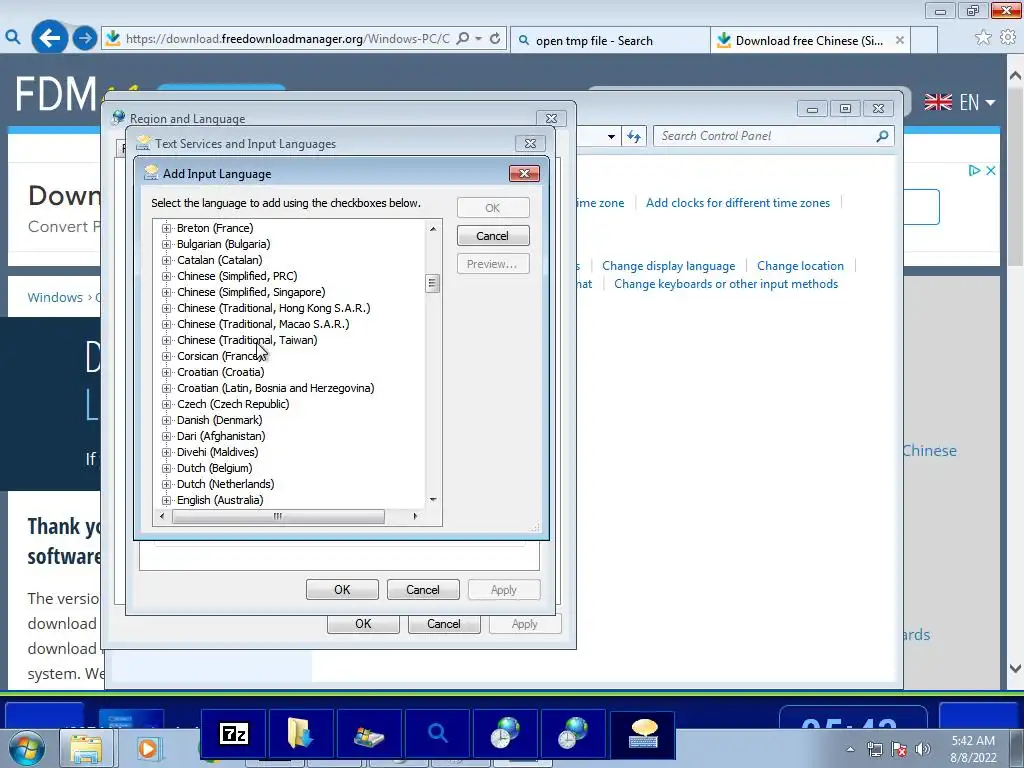Open the media player taskbar icon
Screen dimensions: 1024x768
point(148,748)
